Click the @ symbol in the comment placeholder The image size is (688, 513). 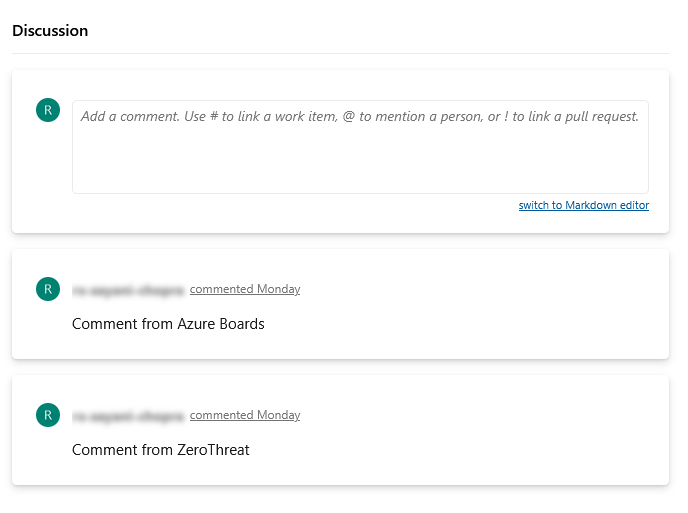348,117
